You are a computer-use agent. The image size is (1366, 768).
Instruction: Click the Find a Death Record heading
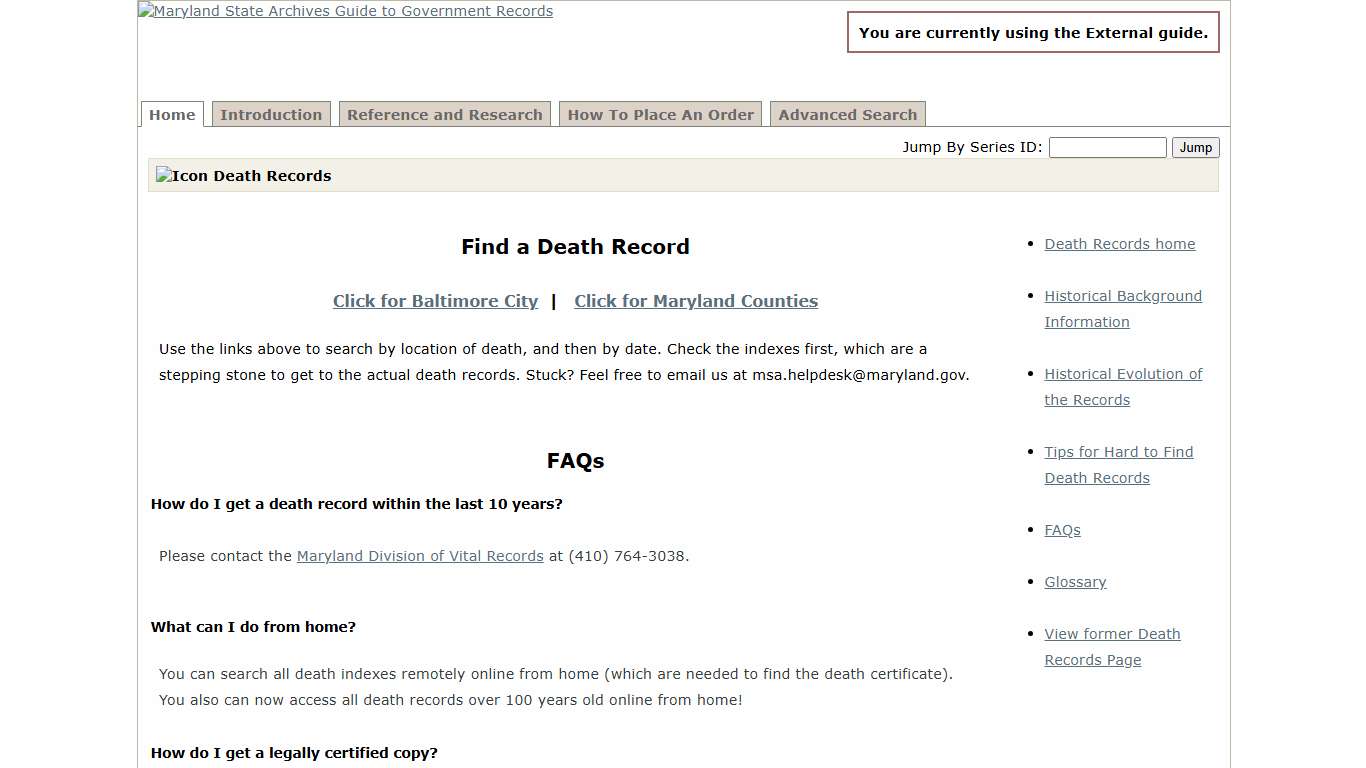[575, 246]
